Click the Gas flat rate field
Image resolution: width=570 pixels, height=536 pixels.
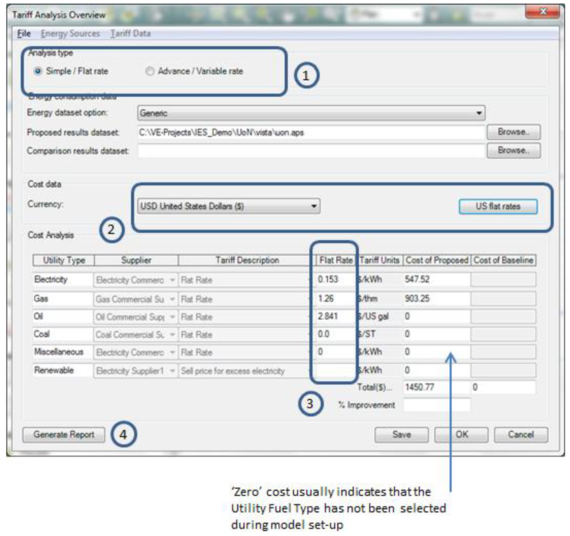335,299
